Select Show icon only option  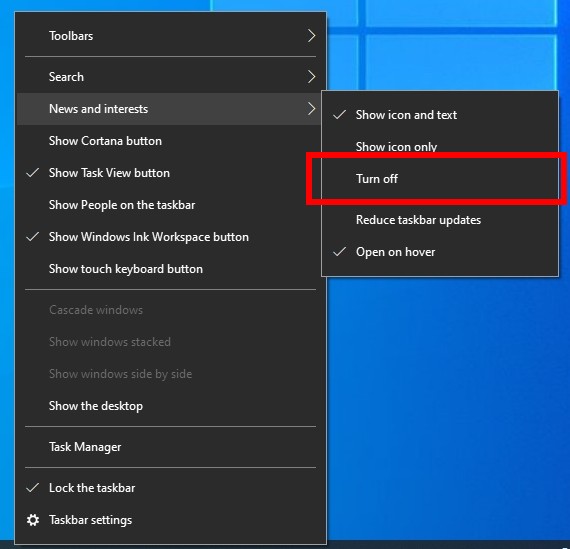[440, 147]
